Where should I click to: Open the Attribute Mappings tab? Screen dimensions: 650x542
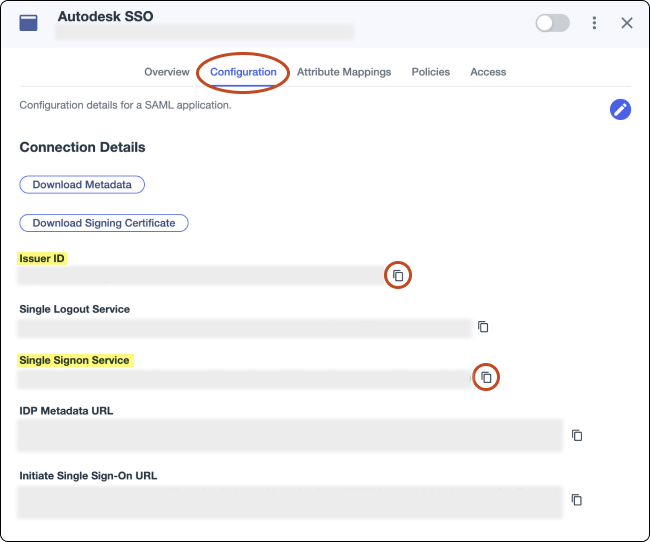[x=344, y=72]
